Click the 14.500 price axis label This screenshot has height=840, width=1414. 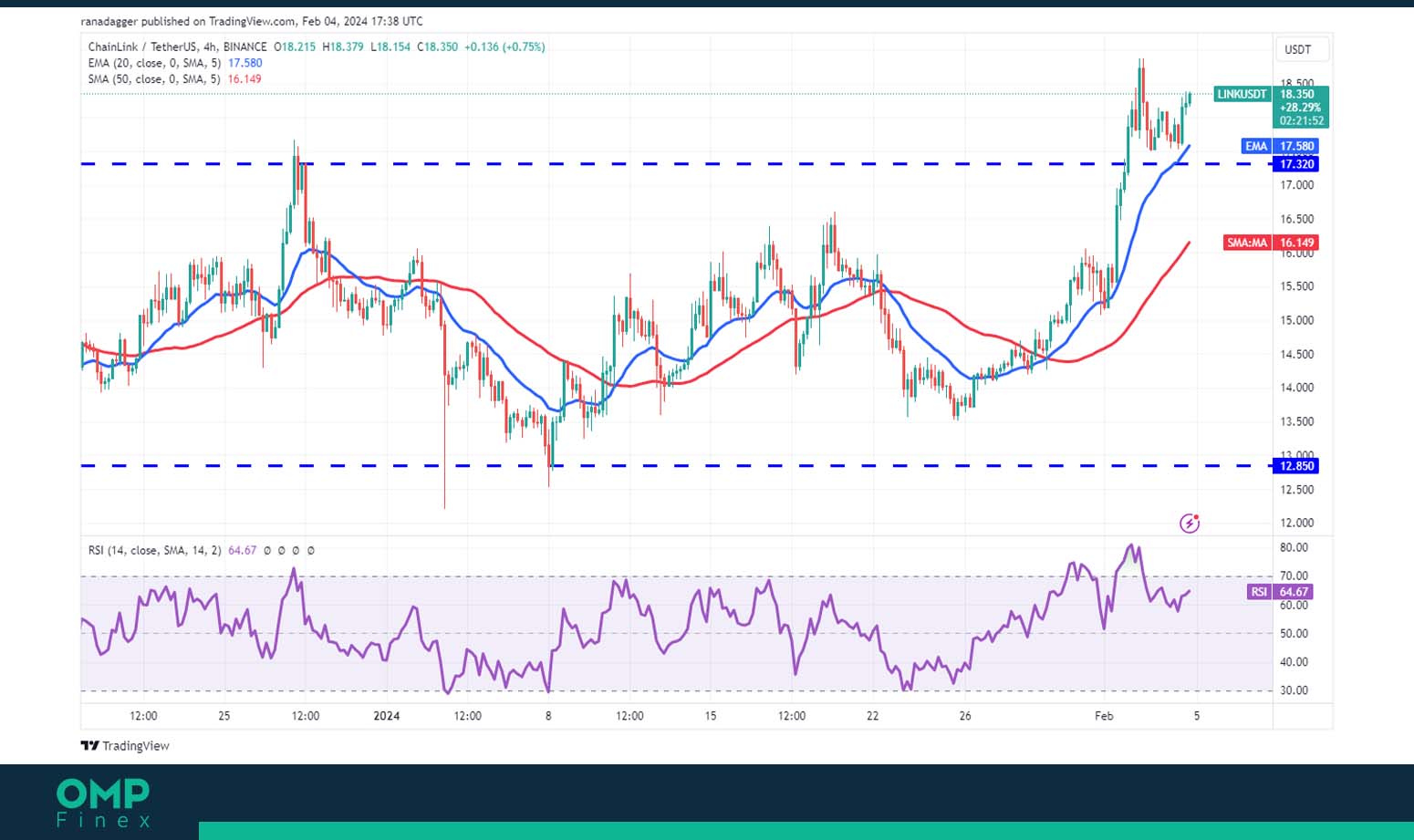[1297, 355]
